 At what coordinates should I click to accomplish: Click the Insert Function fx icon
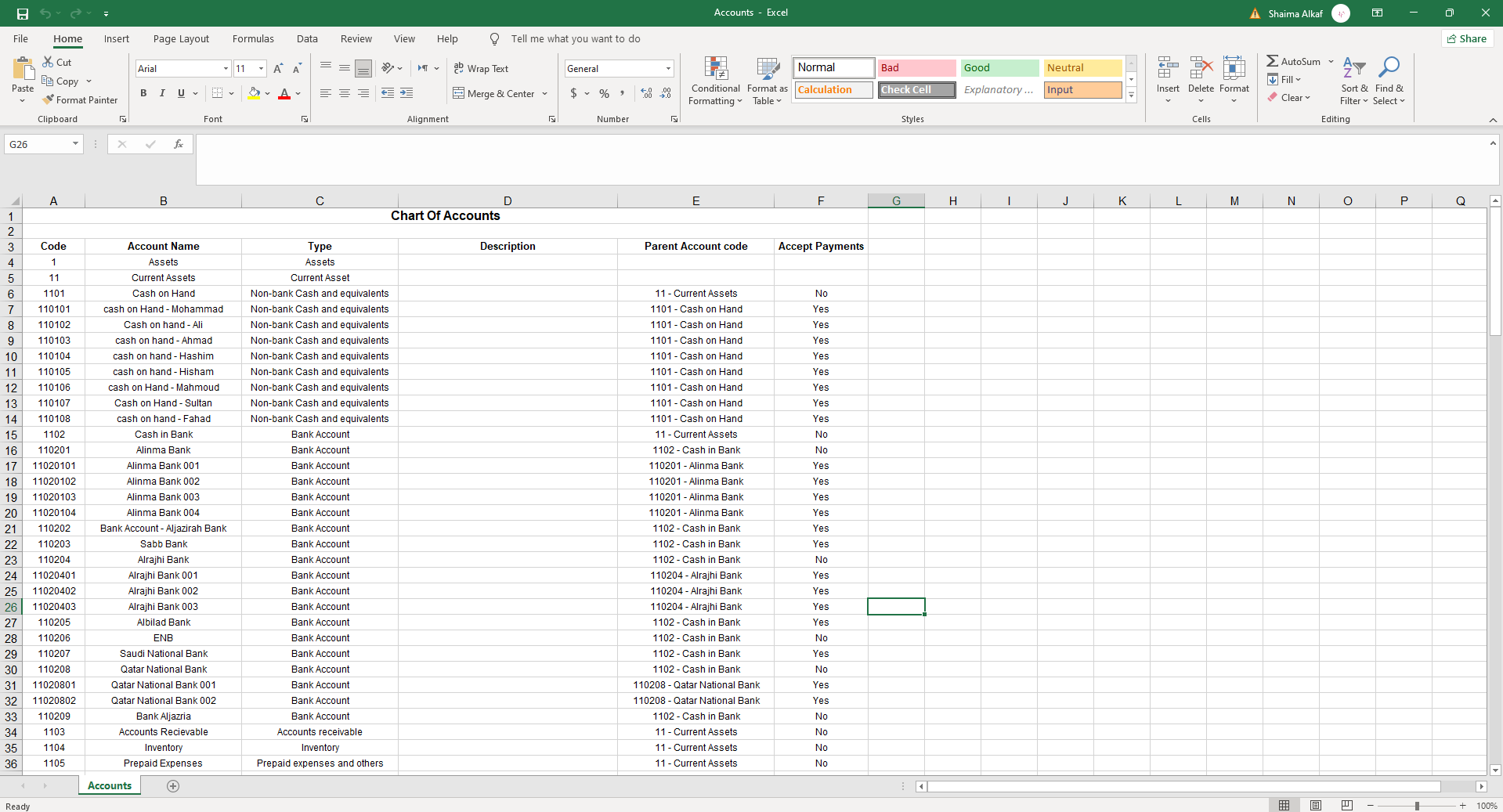[179, 144]
